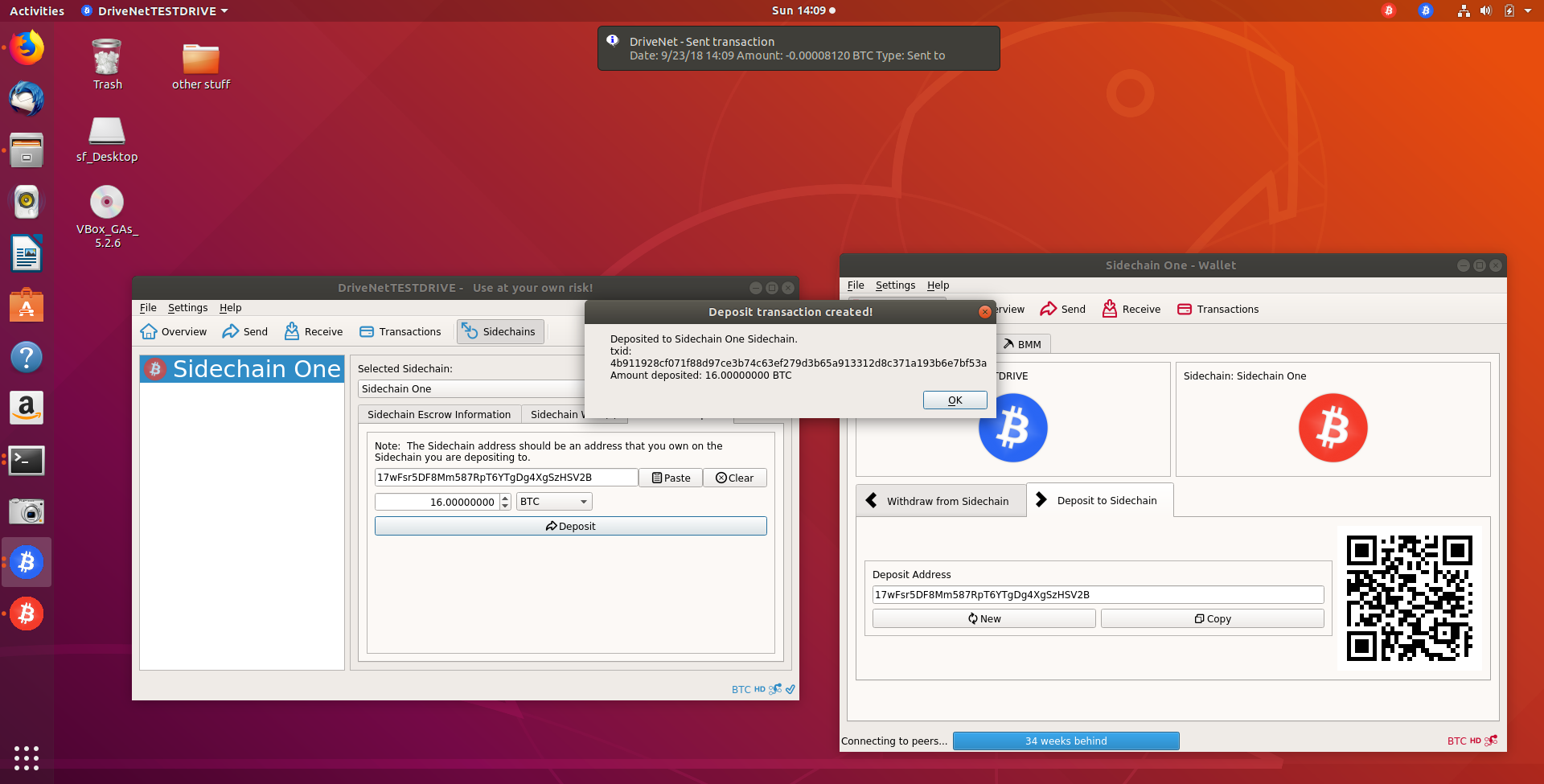Open Trash desktop icon

(107, 64)
